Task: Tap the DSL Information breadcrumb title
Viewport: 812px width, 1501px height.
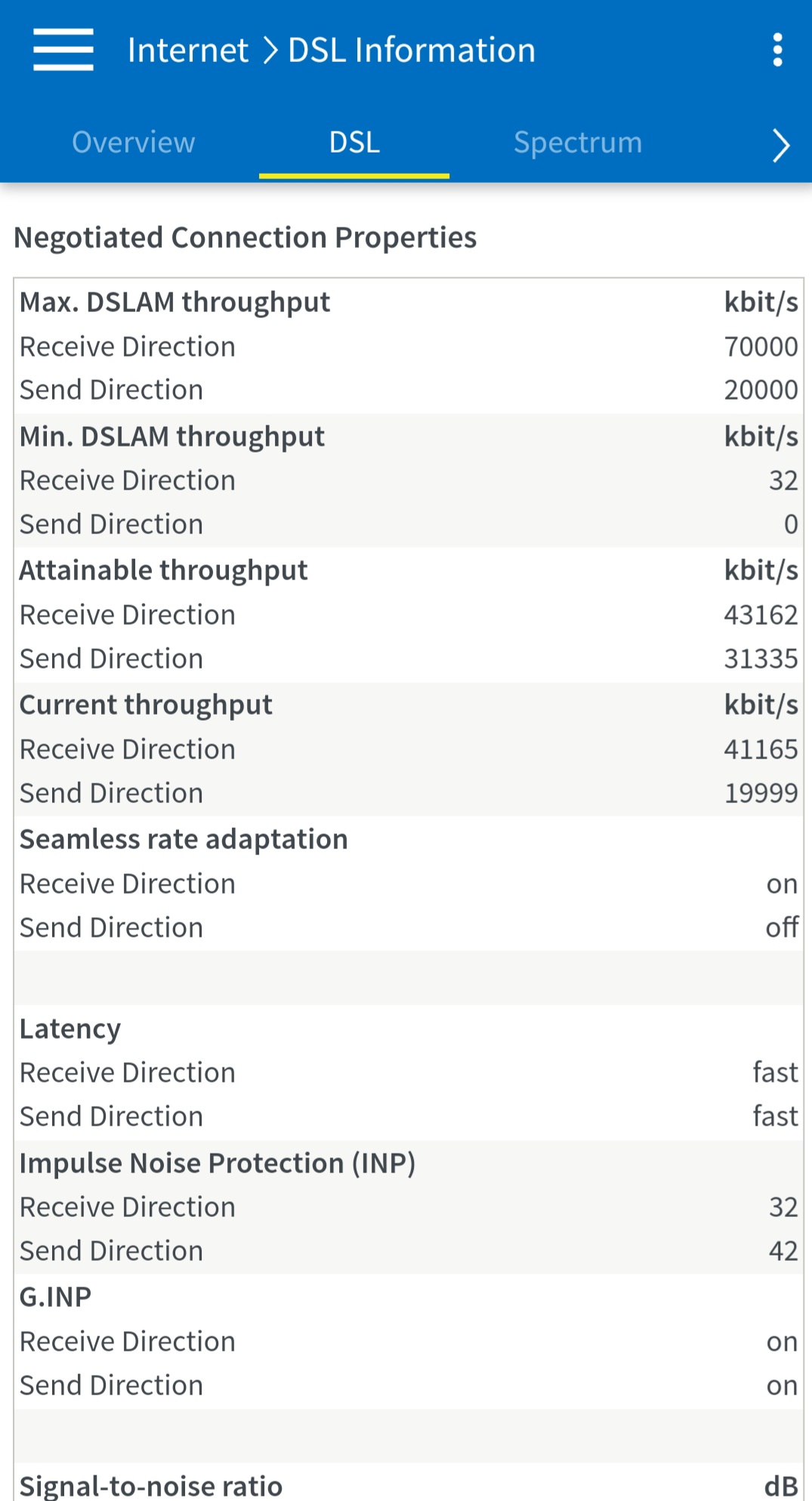Action: click(412, 51)
